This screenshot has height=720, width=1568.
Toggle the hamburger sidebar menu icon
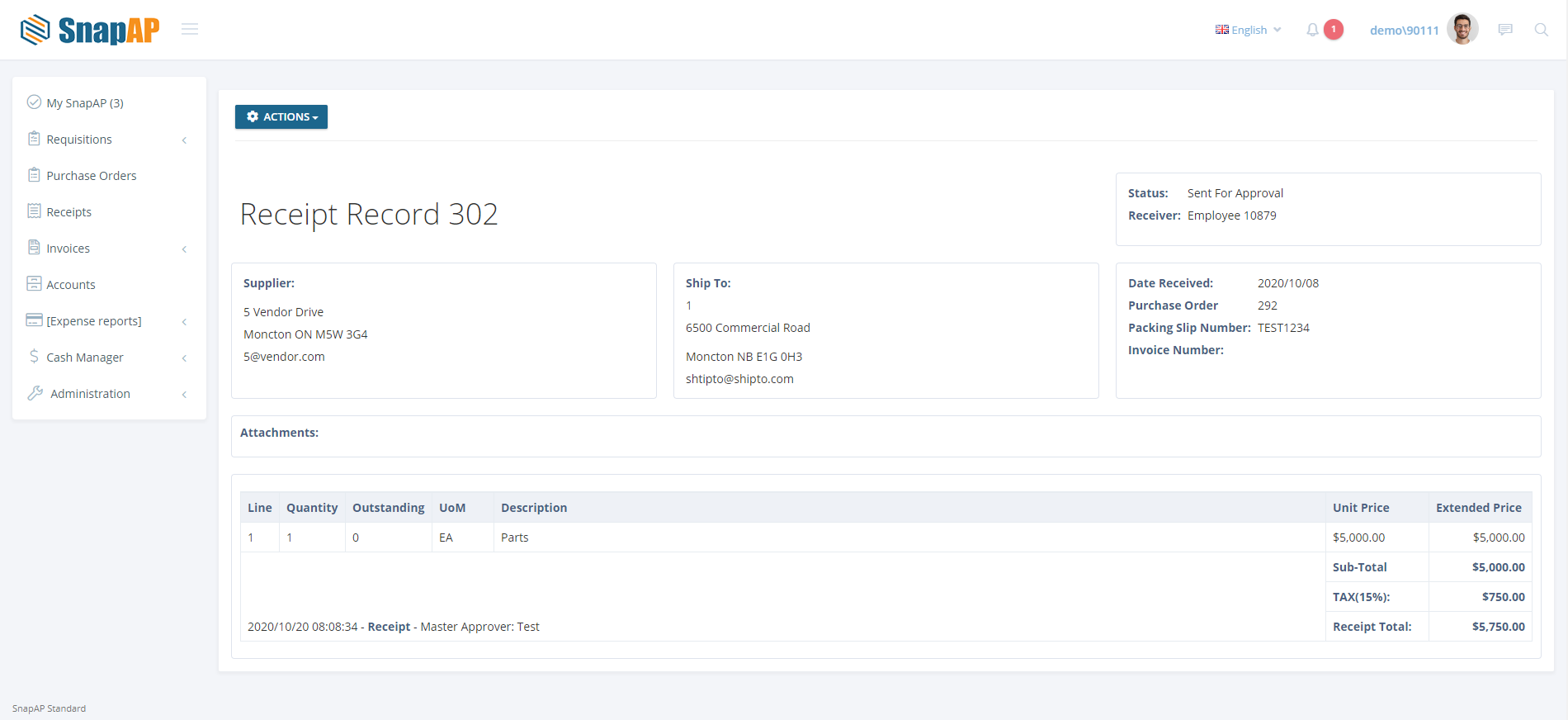coord(190,30)
